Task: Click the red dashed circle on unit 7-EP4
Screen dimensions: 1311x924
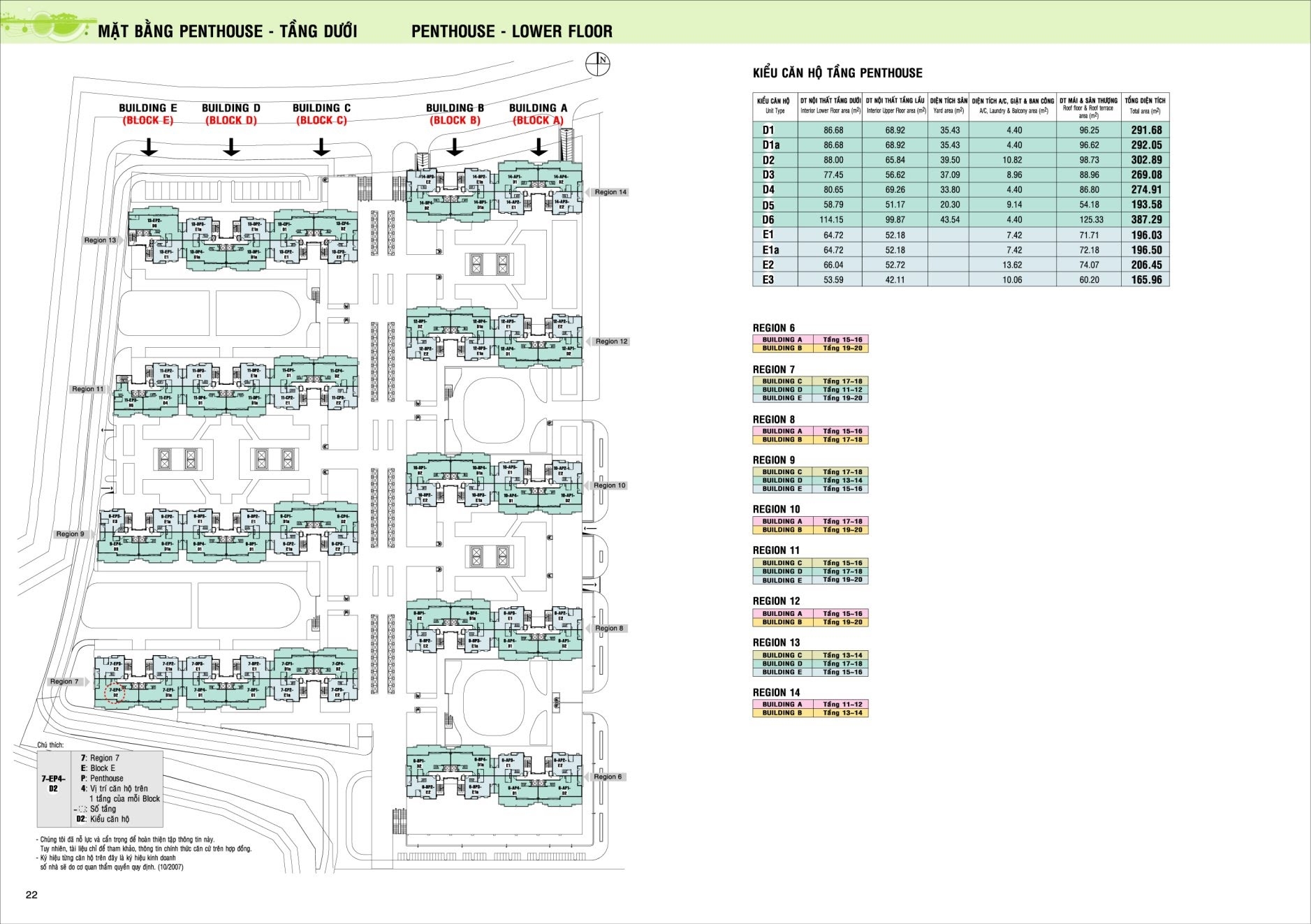Action: pyautogui.click(x=115, y=693)
